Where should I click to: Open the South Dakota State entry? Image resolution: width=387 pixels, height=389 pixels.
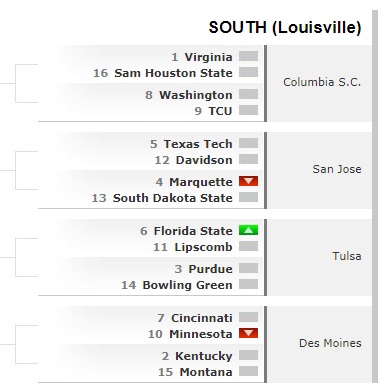[173, 198]
